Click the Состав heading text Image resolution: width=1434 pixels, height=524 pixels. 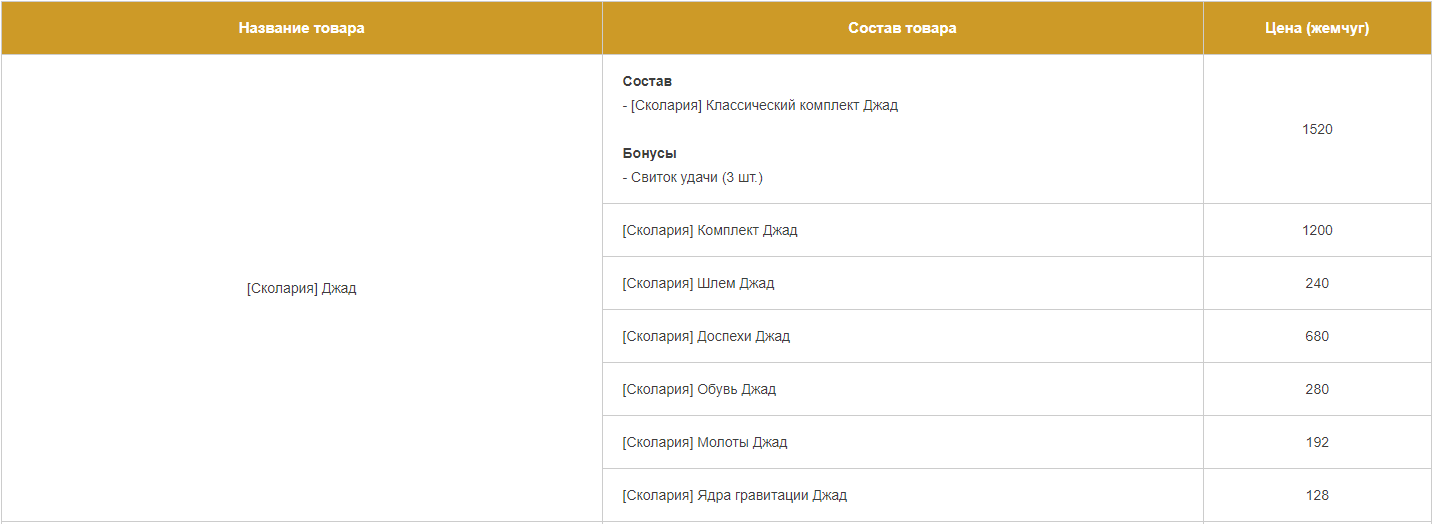[x=647, y=81]
